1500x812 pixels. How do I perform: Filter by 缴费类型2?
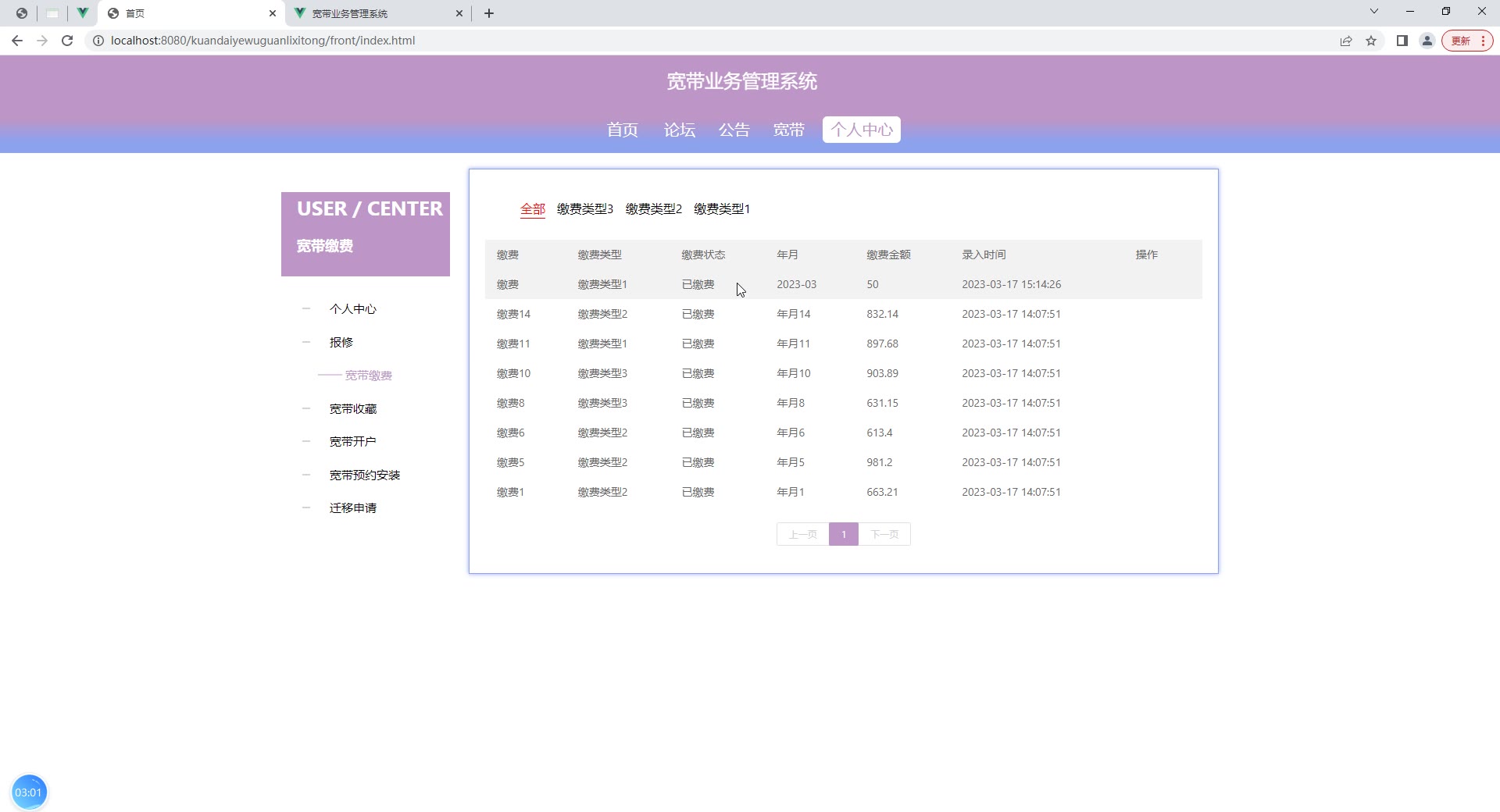pos(654,209)
